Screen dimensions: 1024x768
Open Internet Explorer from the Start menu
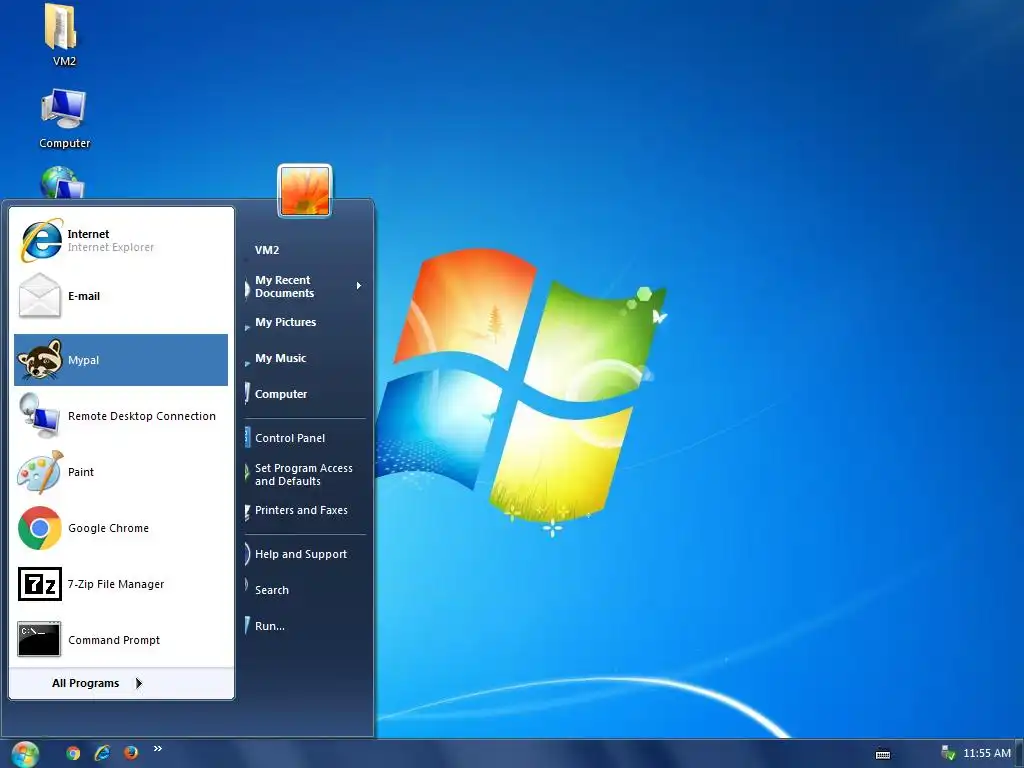[121, 240]
